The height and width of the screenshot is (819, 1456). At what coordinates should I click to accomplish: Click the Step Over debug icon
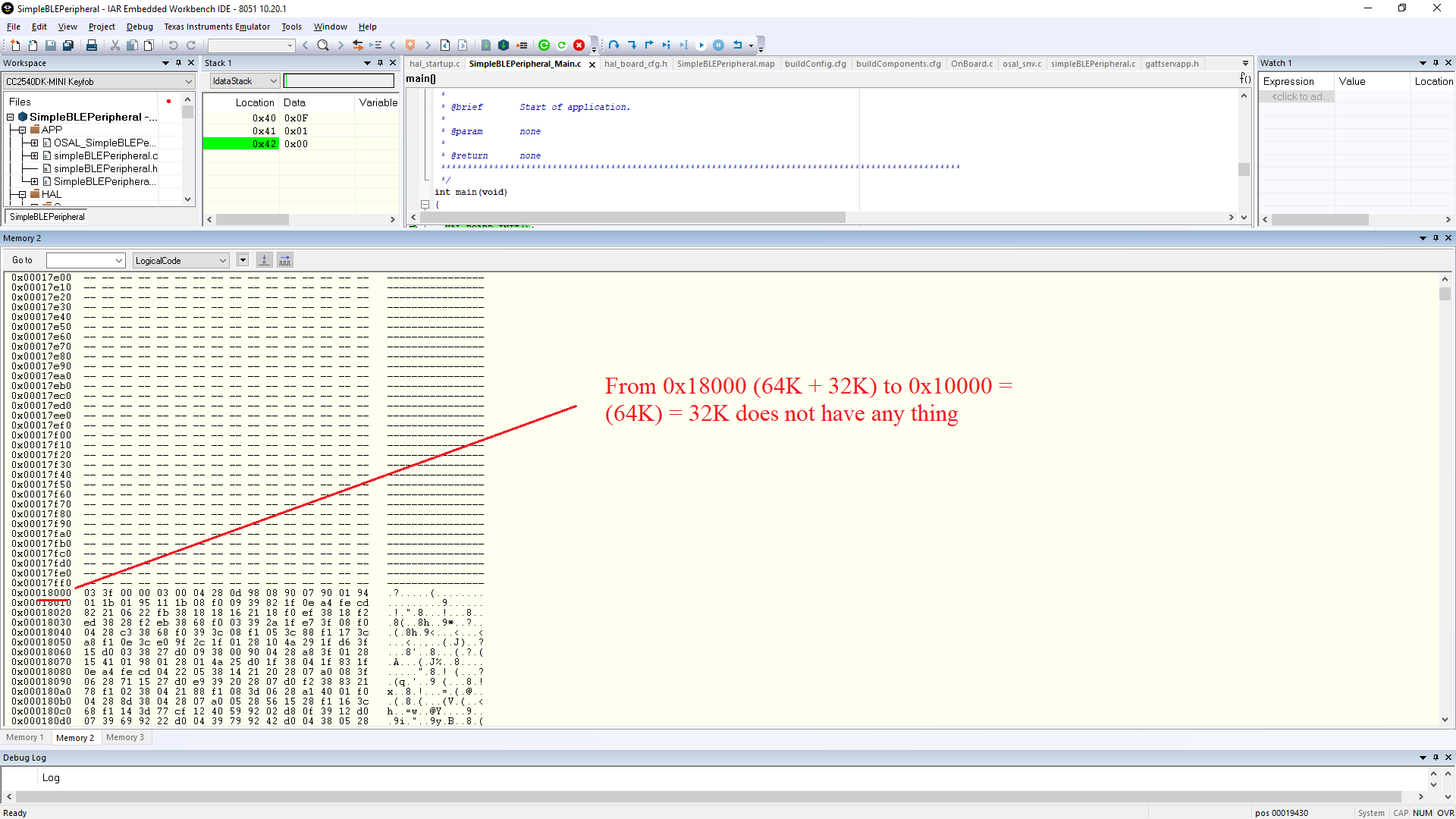(x=614, y=45)
